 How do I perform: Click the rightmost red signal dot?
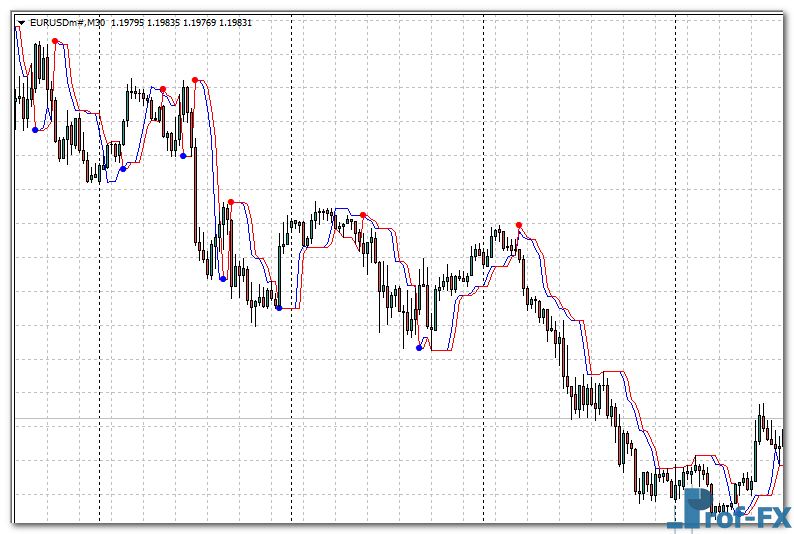point(518,225)
